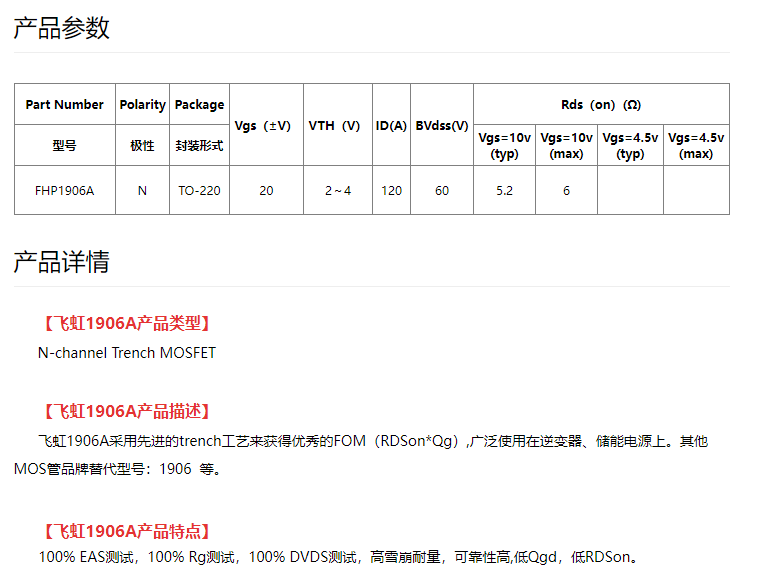Viewport: 760px width, 585px height.
Task: Click the BVdss(V) column header
Action: pyautogui.click(x=442, y=125)
